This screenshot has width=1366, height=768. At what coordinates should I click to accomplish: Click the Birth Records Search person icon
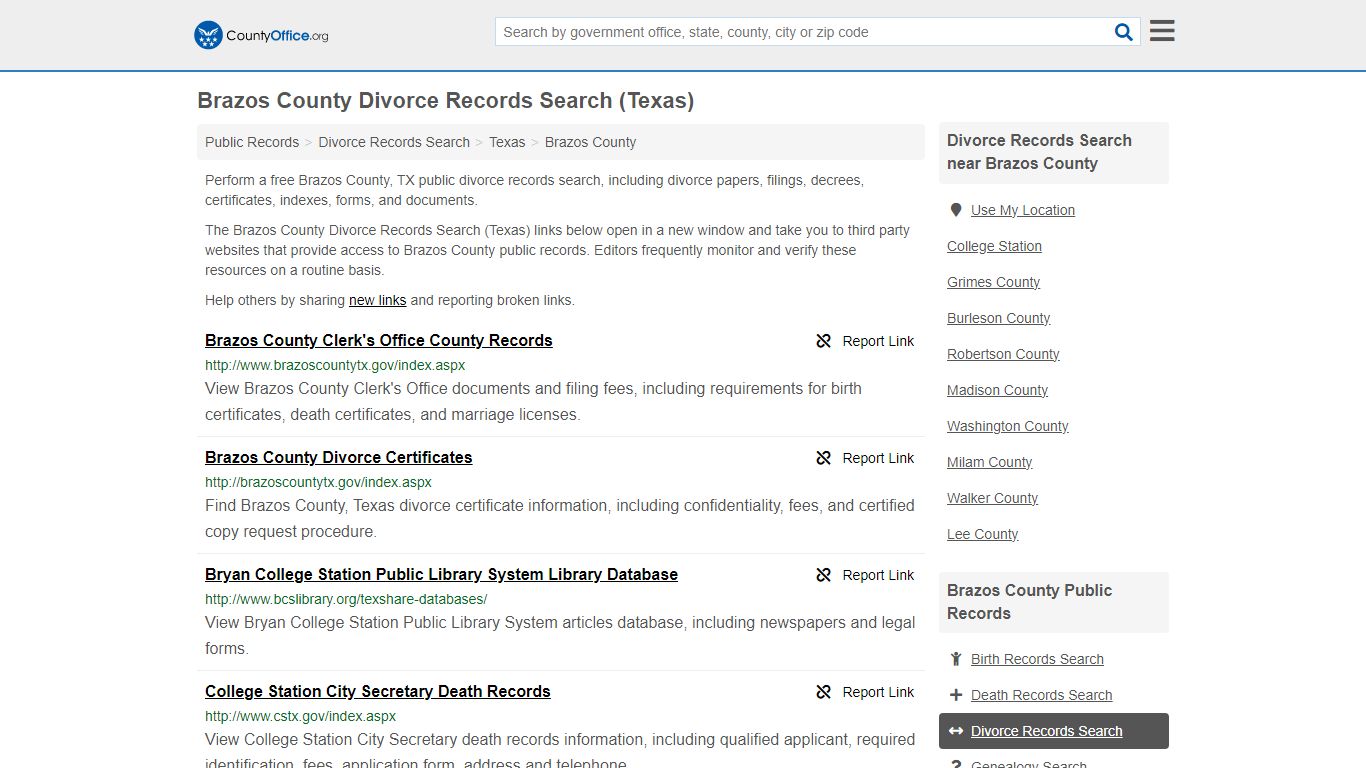click(956, 659)
